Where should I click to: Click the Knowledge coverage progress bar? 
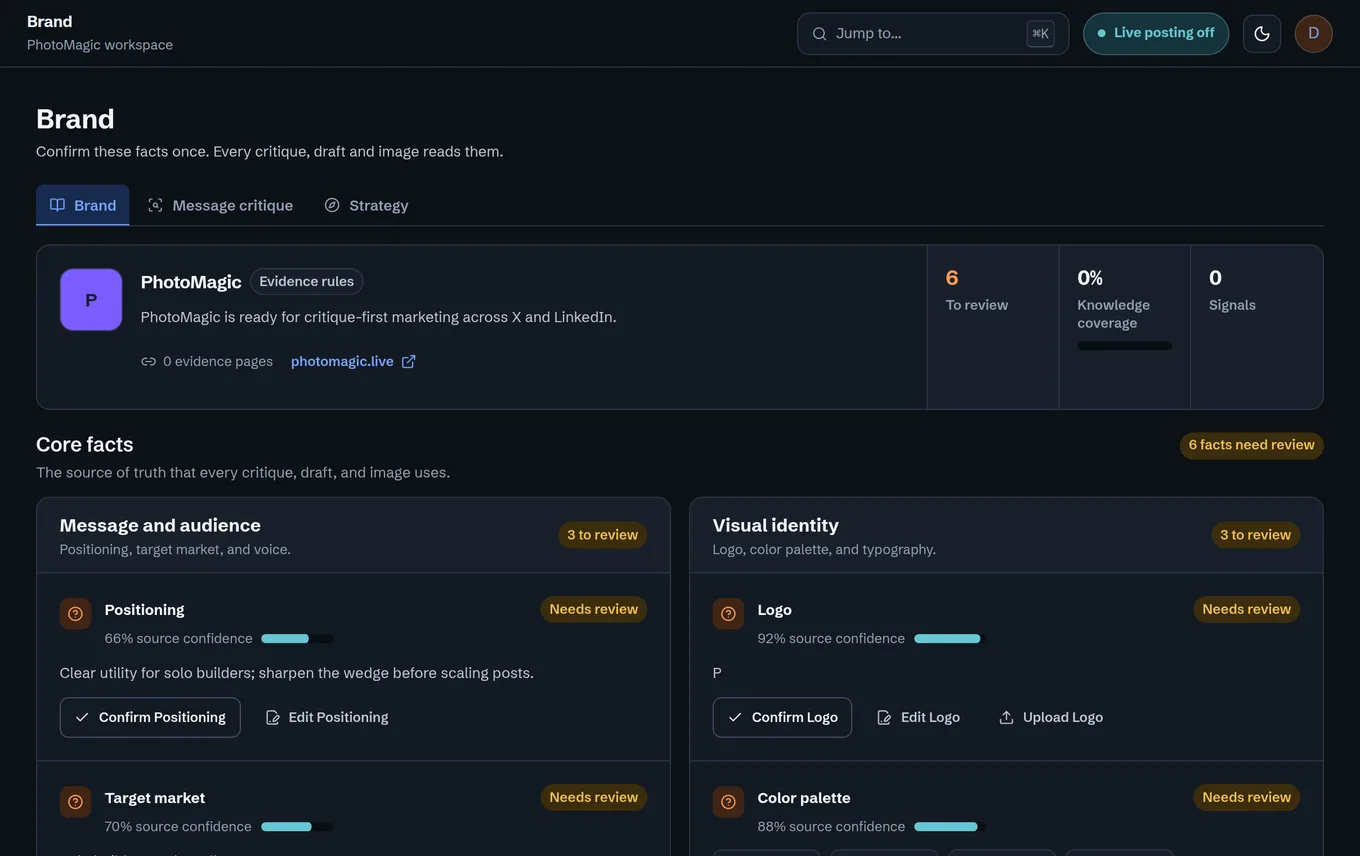[x=1125, y=346]
